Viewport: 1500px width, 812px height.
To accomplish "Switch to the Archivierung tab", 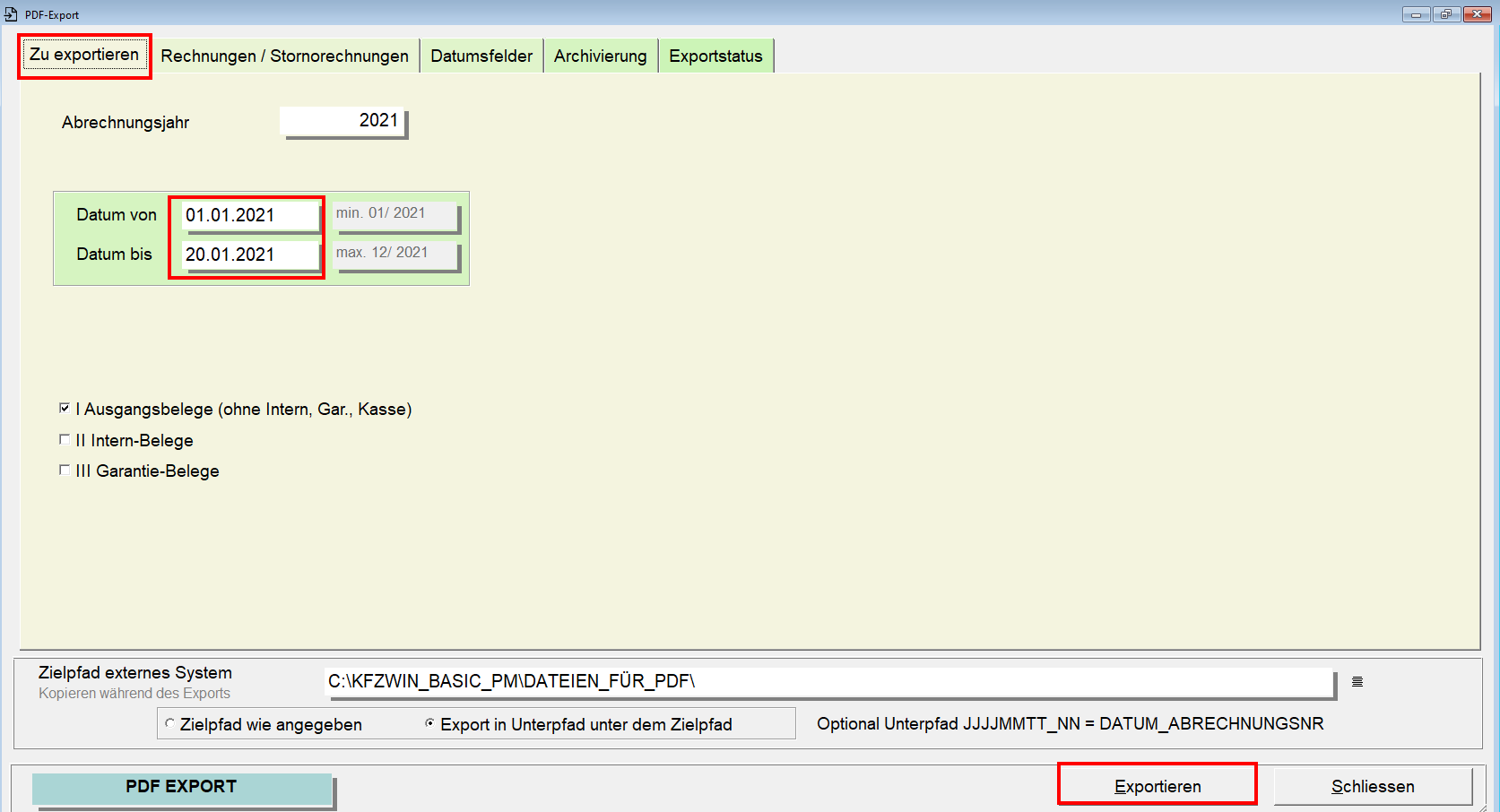I will [x=600, y=56].
